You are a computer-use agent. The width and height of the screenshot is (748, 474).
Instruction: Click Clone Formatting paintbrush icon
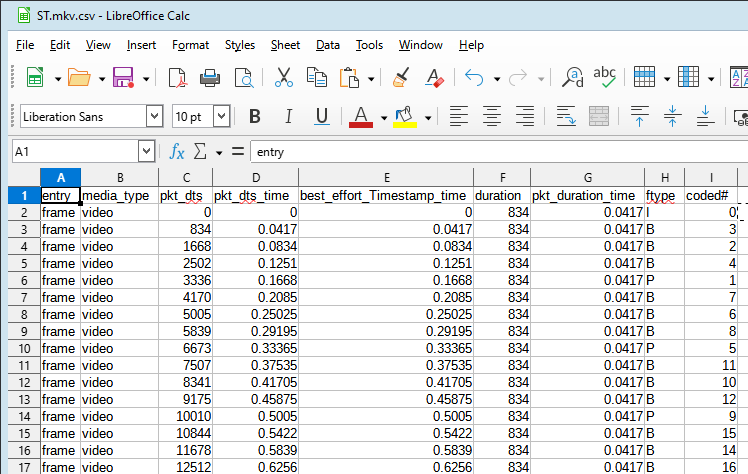click(400, 78)
